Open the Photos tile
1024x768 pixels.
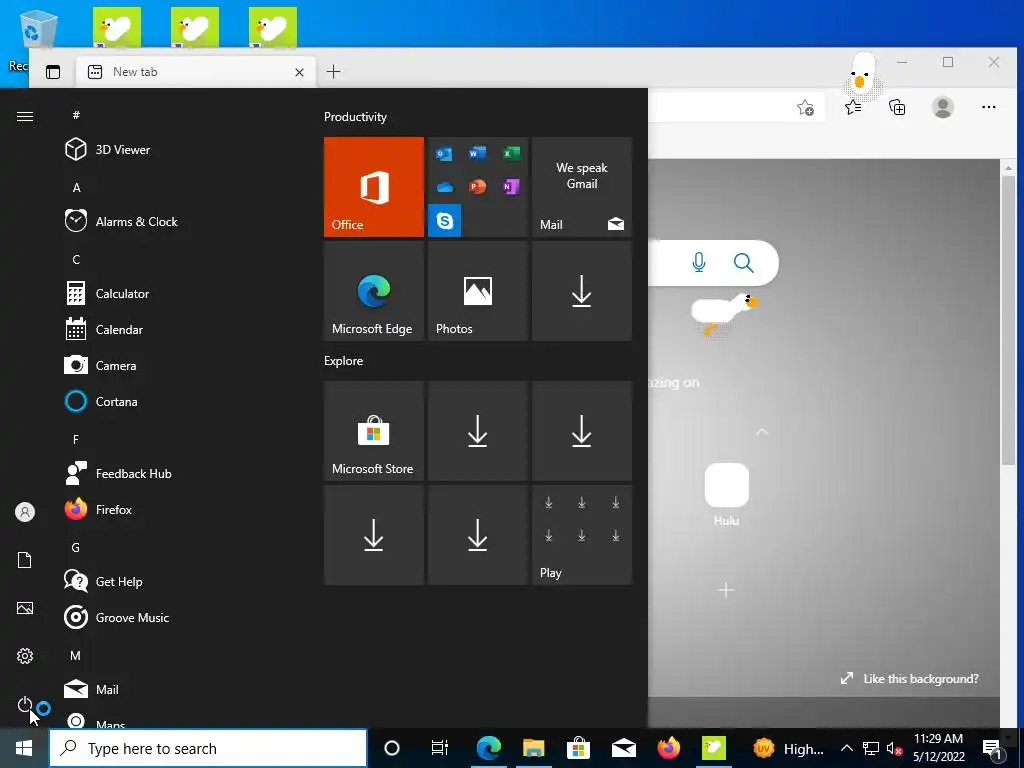(477, 291)
